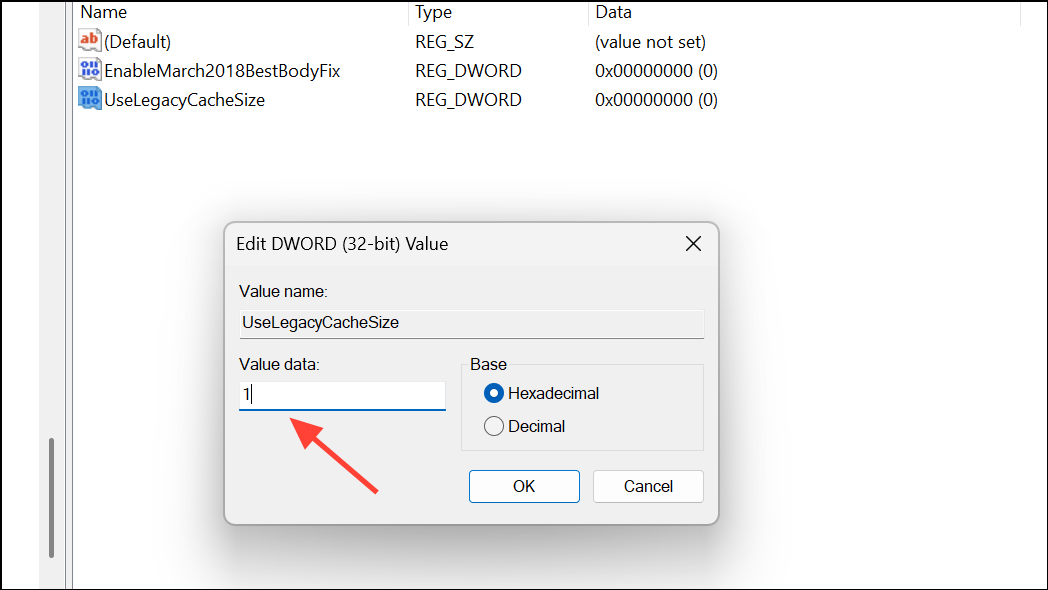Click the EnableMarch2018BestBodyFix DWORD icon
Screen dimensions: 1048x590
pyautogui.click(x=90, y=70)
